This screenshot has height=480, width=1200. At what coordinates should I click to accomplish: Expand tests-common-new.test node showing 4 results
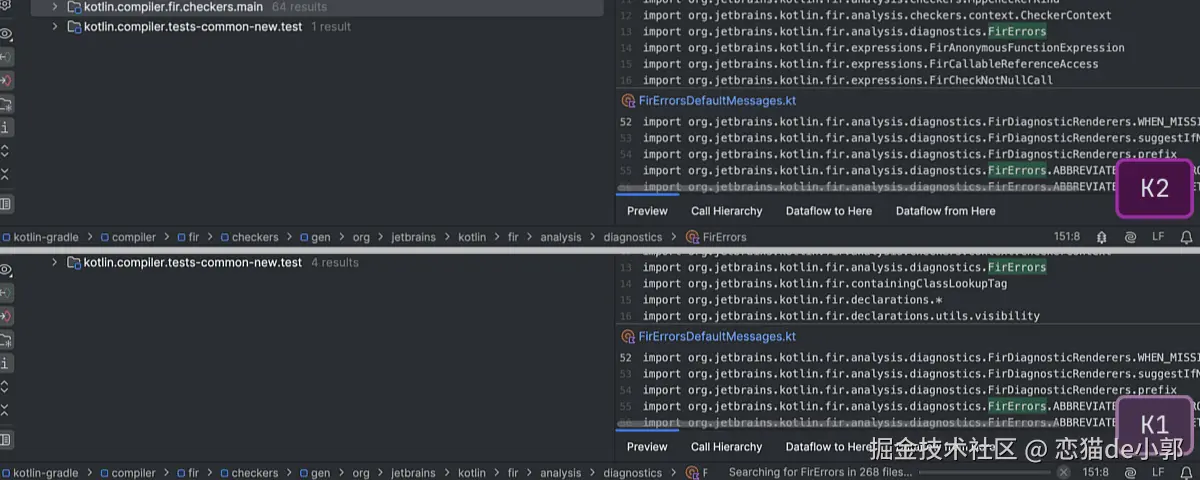55,263
